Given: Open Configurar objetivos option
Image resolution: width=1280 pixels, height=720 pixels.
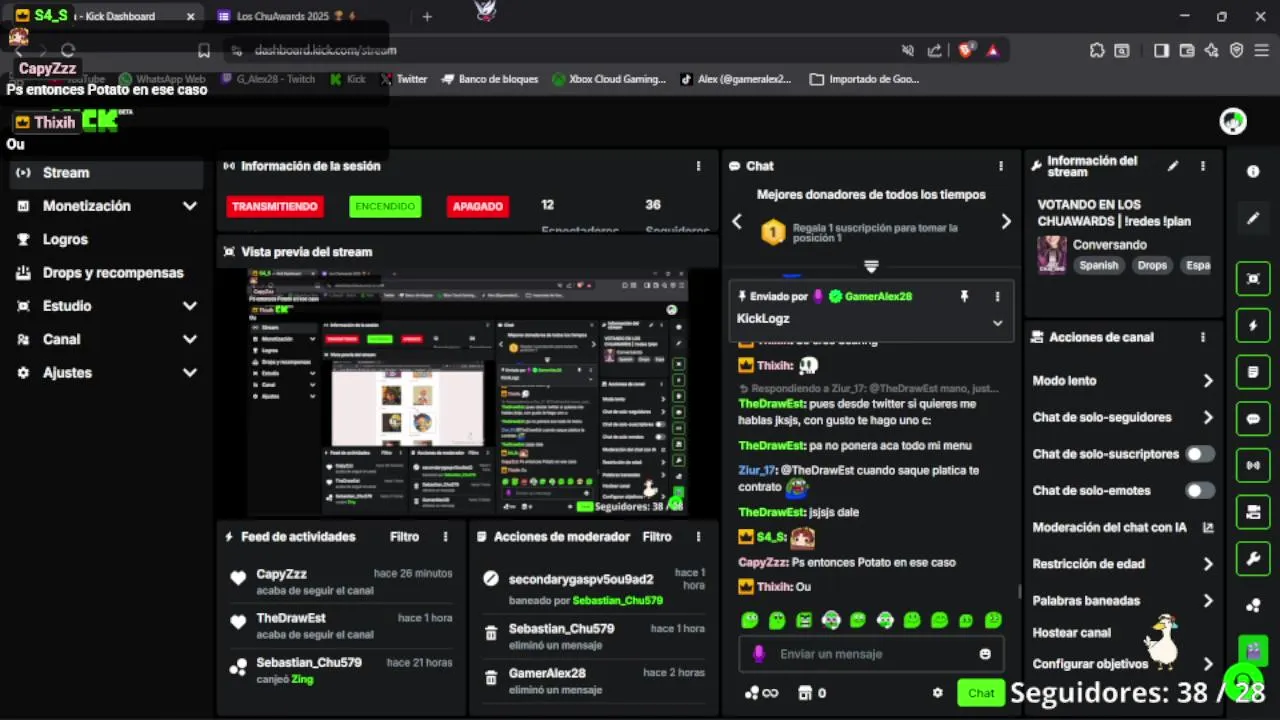Looking at the screenshot, I should (x=1121, y=664).
